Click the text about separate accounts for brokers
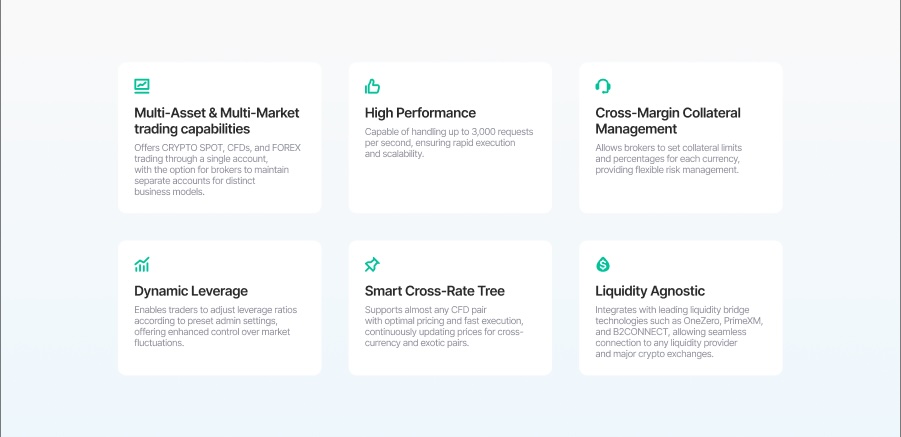This screenshot has width=901, height=437. (194, 181)
